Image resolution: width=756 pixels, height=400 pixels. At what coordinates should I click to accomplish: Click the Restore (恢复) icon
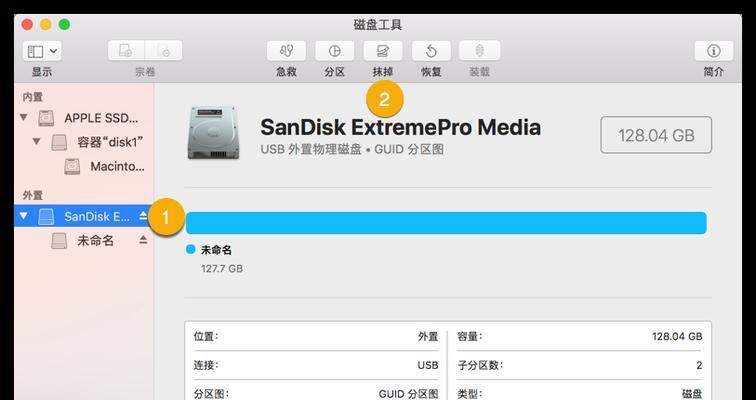tap(431, 51)
